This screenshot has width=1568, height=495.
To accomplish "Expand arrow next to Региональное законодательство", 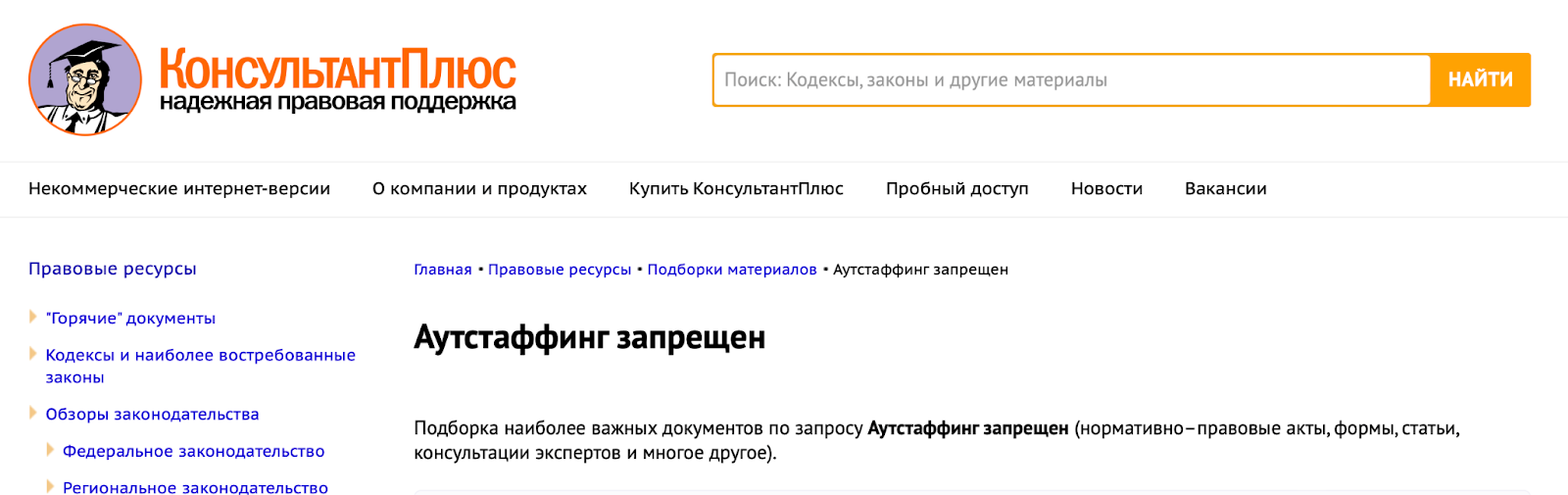I will [x=50, y=486].
